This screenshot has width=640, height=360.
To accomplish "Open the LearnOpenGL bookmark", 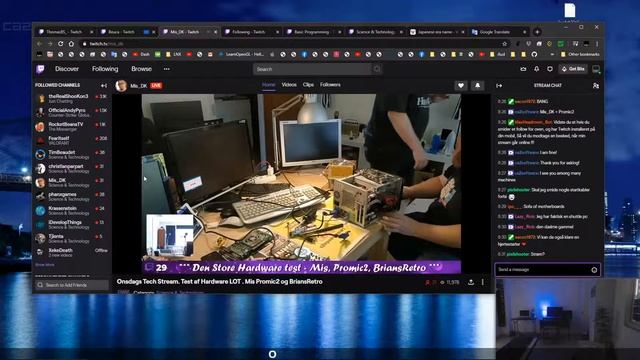I will click(241, 54).
